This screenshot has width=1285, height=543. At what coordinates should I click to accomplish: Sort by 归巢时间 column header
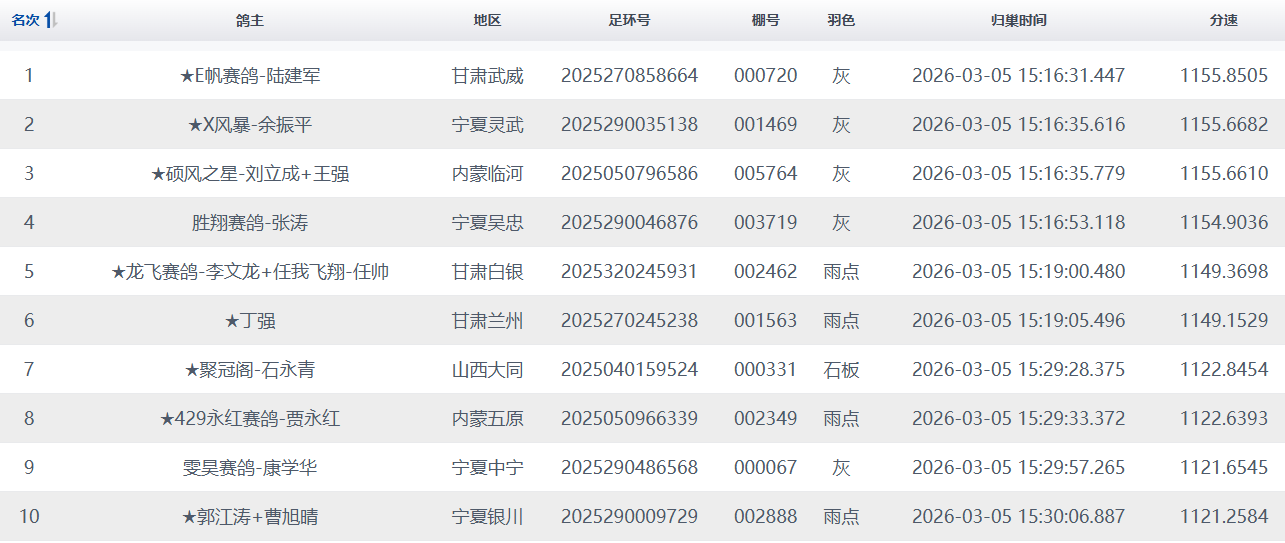click(x=1018, y=21)
